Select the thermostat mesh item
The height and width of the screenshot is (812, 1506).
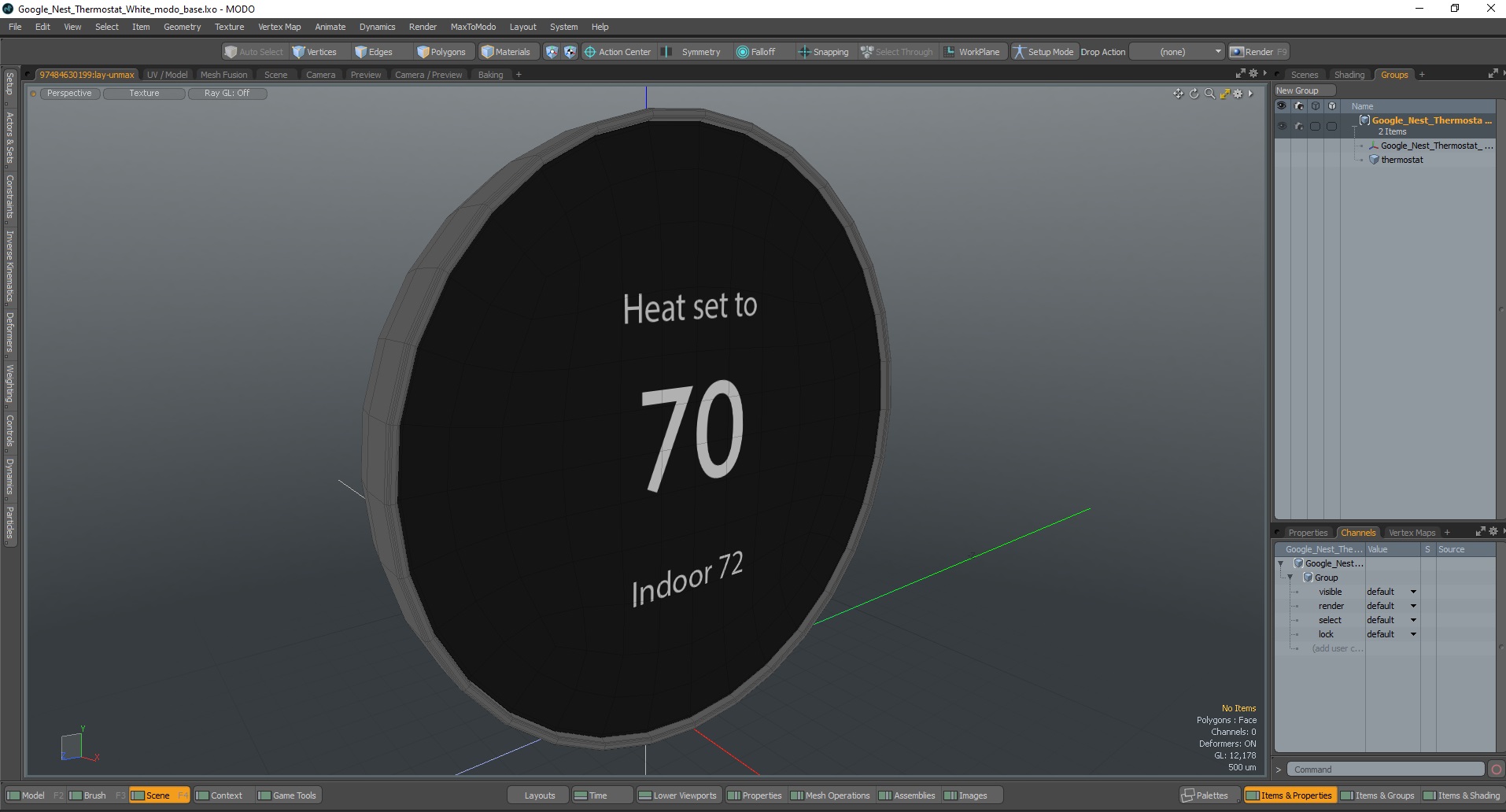pyautogui.click(x=1401, y=160)
